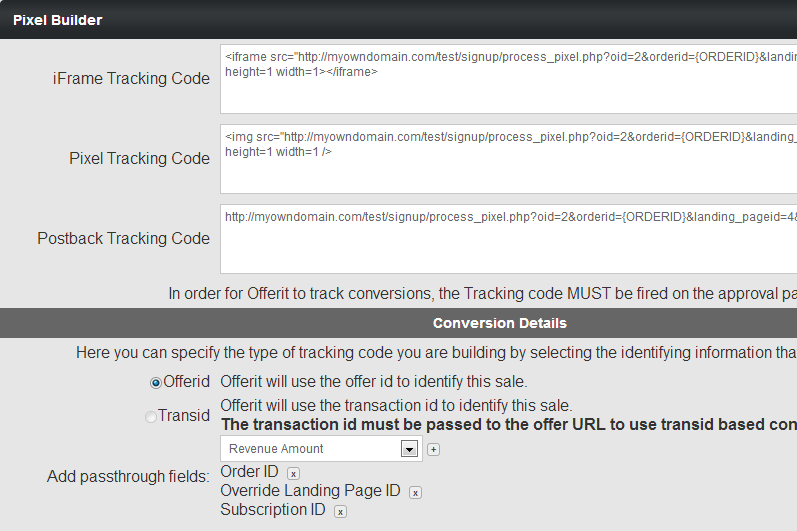The height and width of the screenshot is (531, 797).
Task: Click the Revenue Amount combo box text
Action: 276,449
